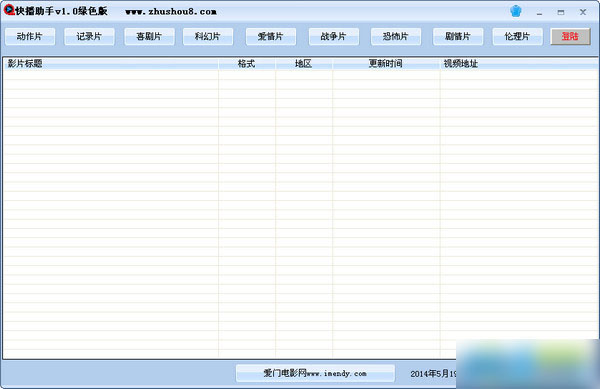Click the red 登陆 login button
Viewport: 600px width, 389px height.
point(571,37)
